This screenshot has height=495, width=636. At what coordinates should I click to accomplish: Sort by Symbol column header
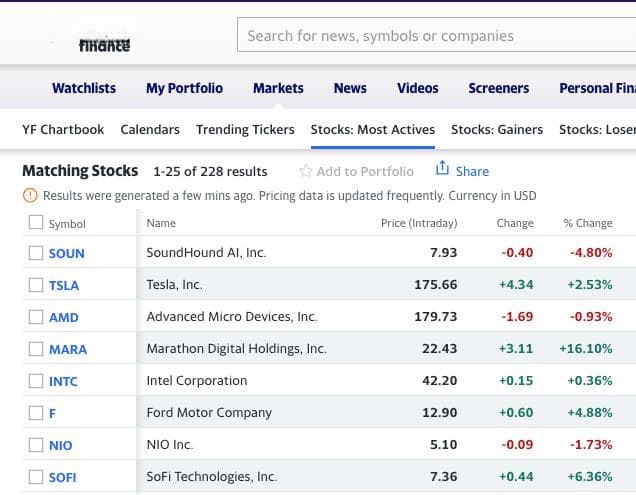67,224
